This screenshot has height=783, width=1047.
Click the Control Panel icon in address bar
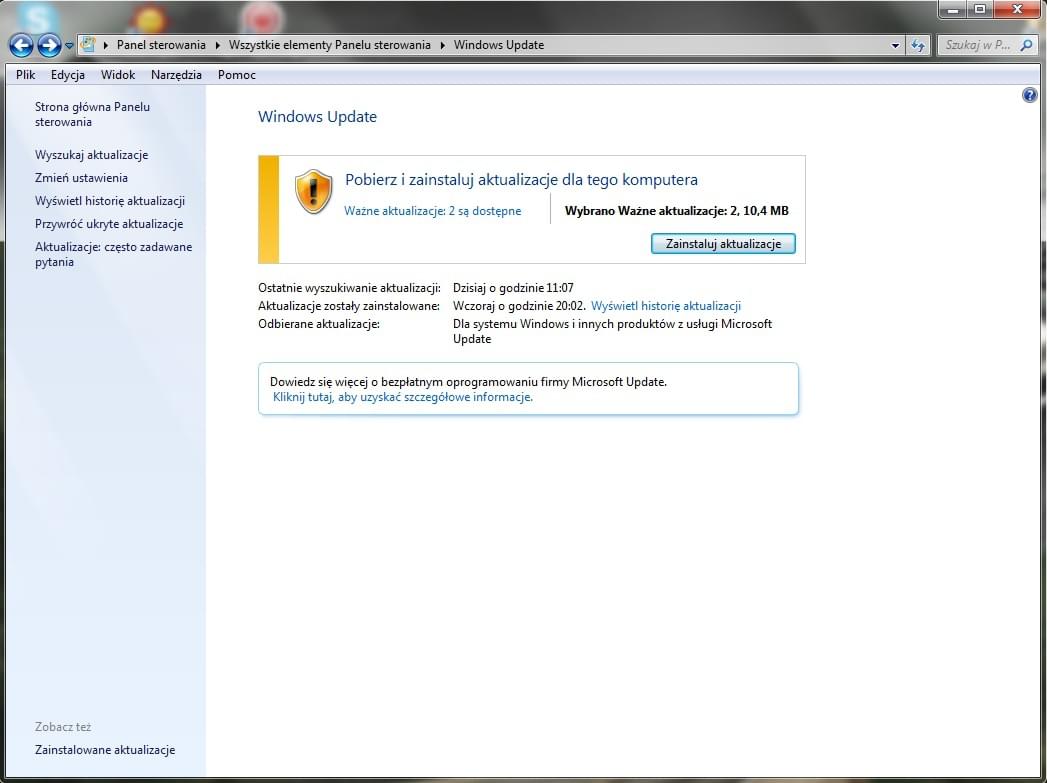(x=87, y=45)
